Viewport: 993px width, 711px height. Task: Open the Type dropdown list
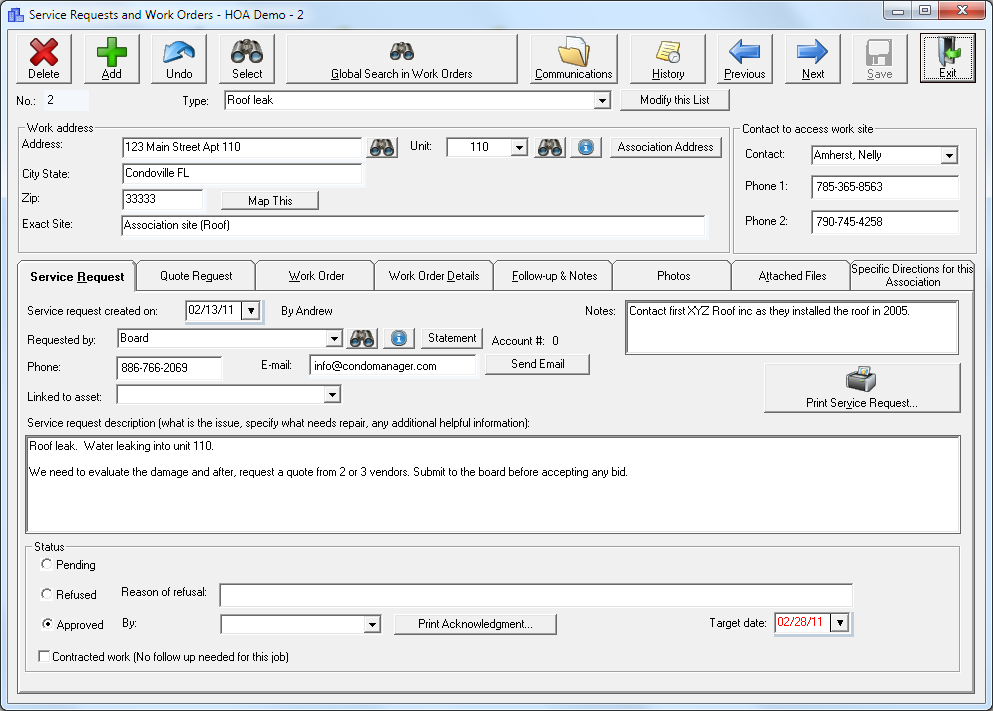(x=604, y=100)
